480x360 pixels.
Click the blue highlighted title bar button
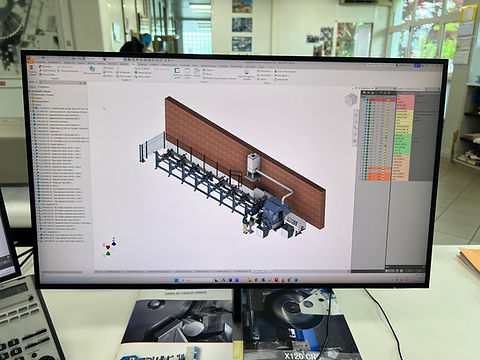click(417, 66)
